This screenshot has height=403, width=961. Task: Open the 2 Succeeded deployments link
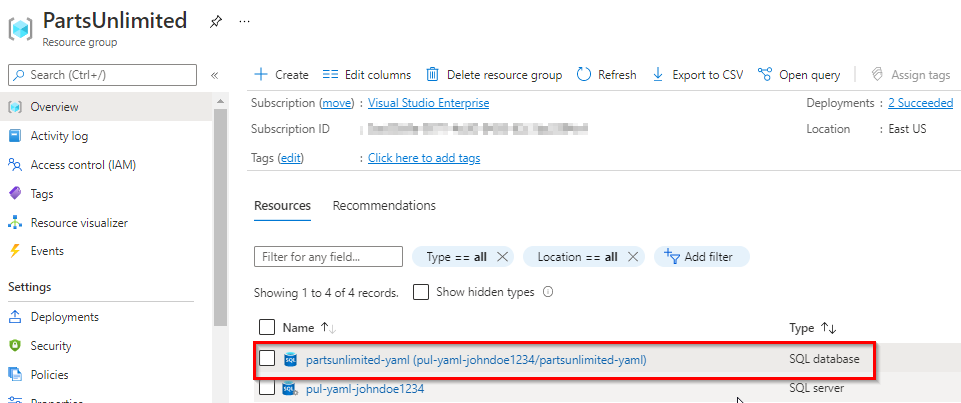[x=921, y=104]
